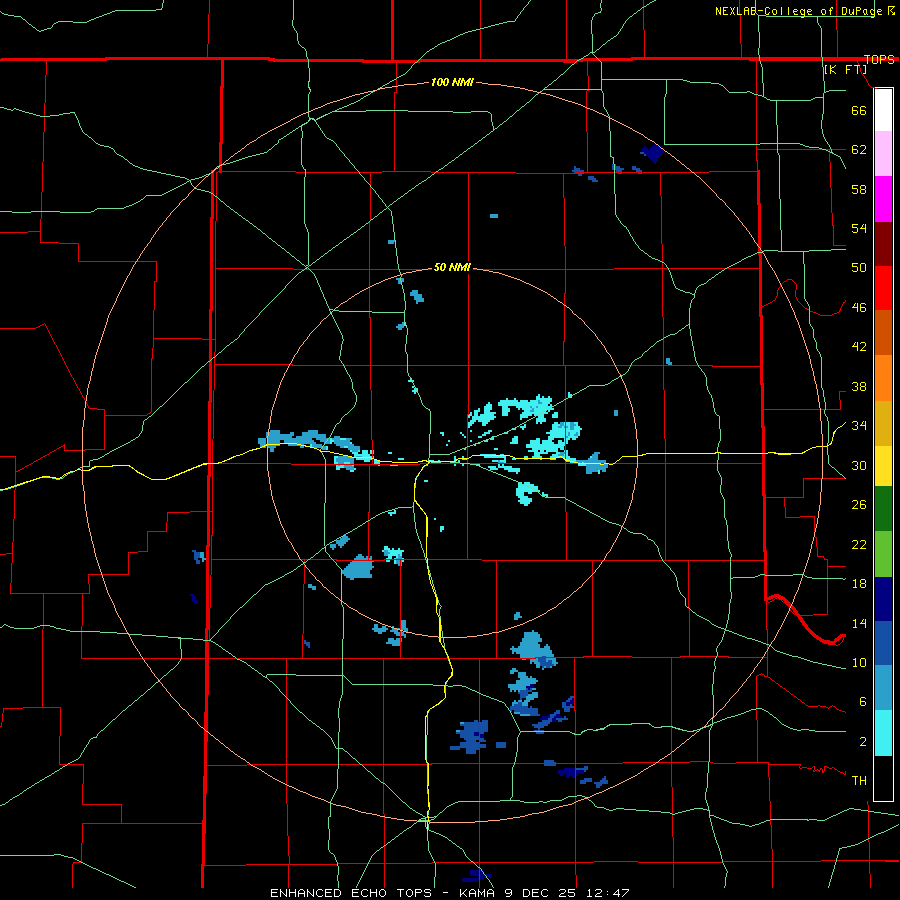Click the black TH threshold legend swatch

pos(883,778)
